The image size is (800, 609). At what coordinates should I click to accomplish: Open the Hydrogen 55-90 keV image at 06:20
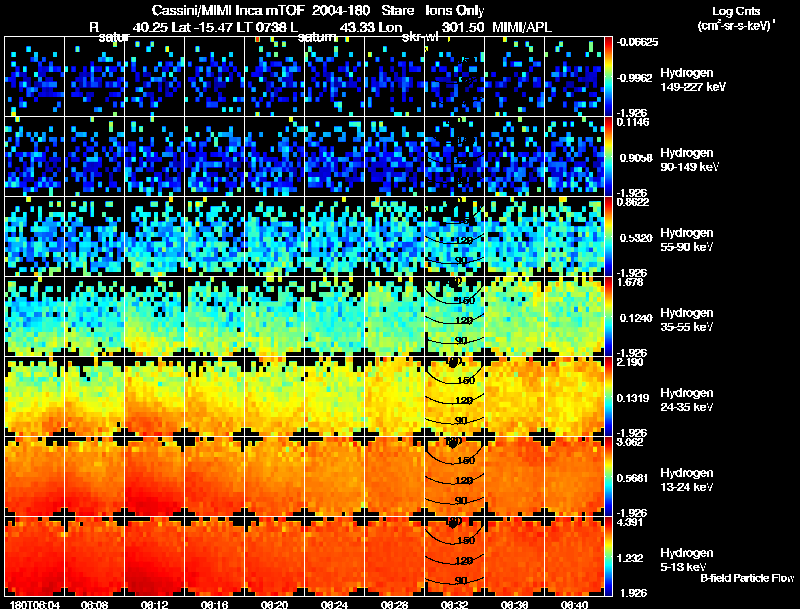click(274, 237)
